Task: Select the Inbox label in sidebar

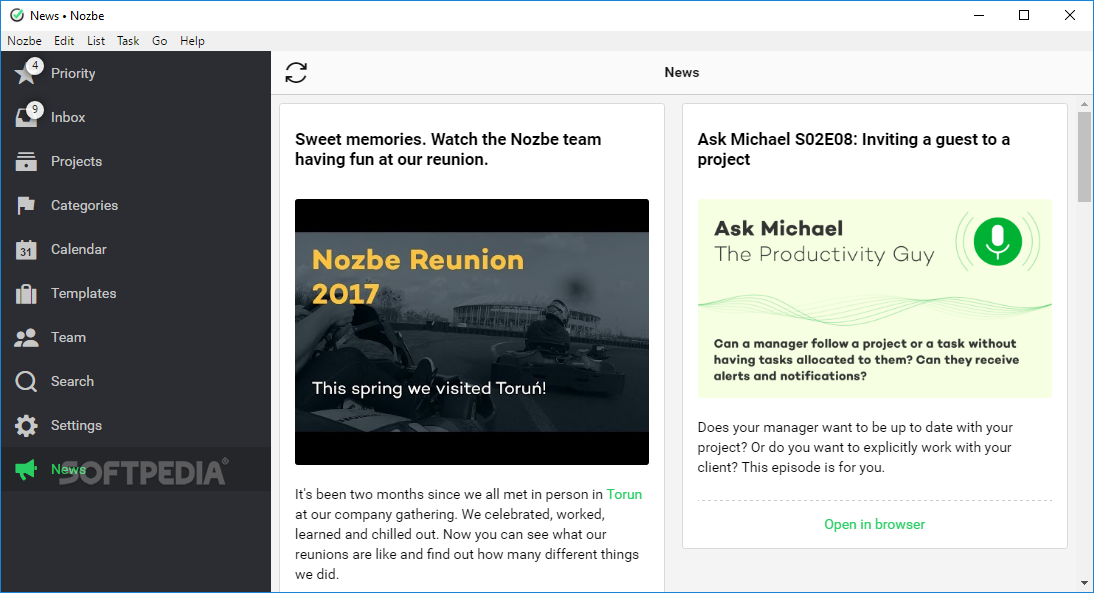Action: click(68, 117)
